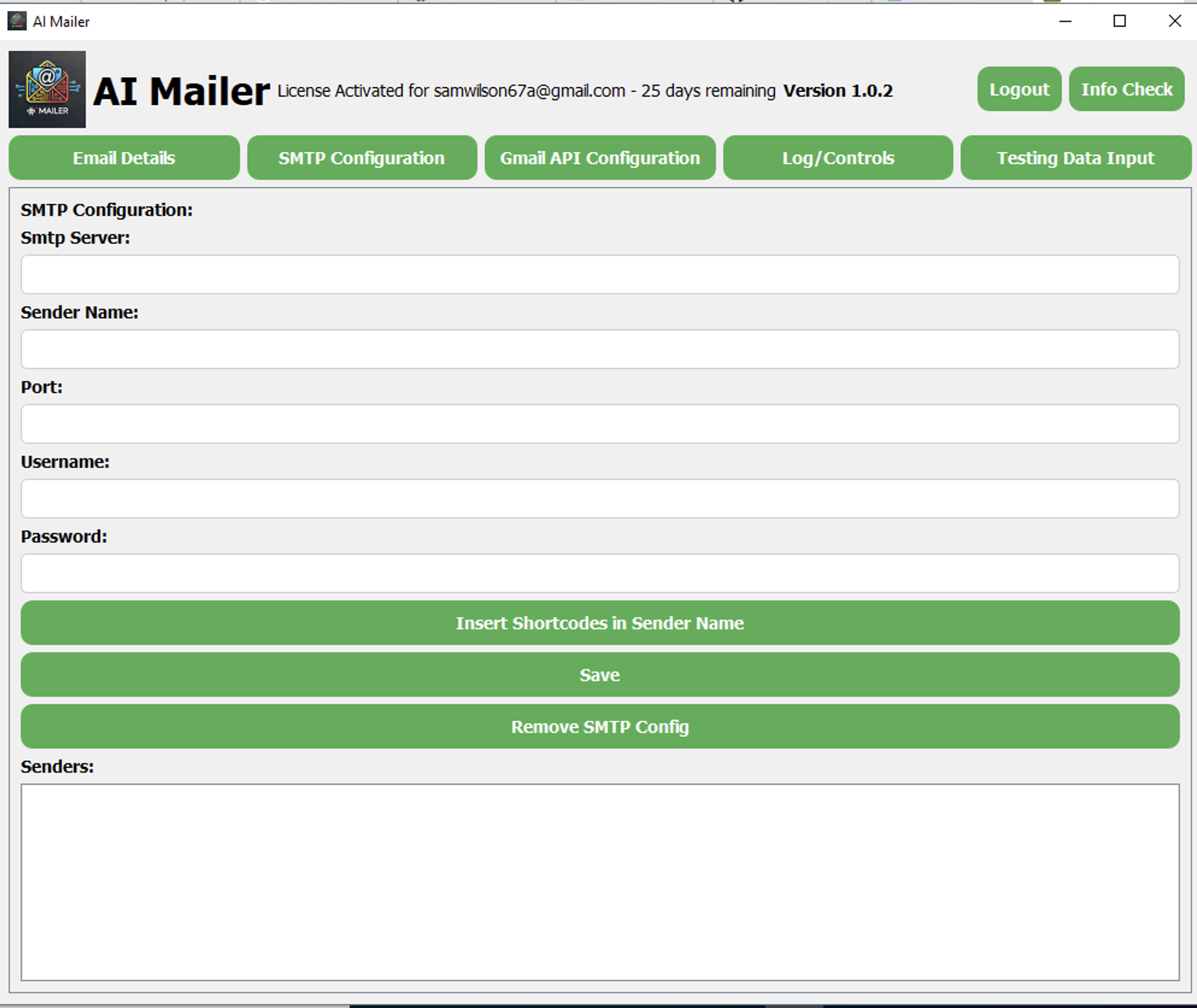Click the Info Check button
Viewport: 1197px width, 1008px height.
pos(1126,89)
